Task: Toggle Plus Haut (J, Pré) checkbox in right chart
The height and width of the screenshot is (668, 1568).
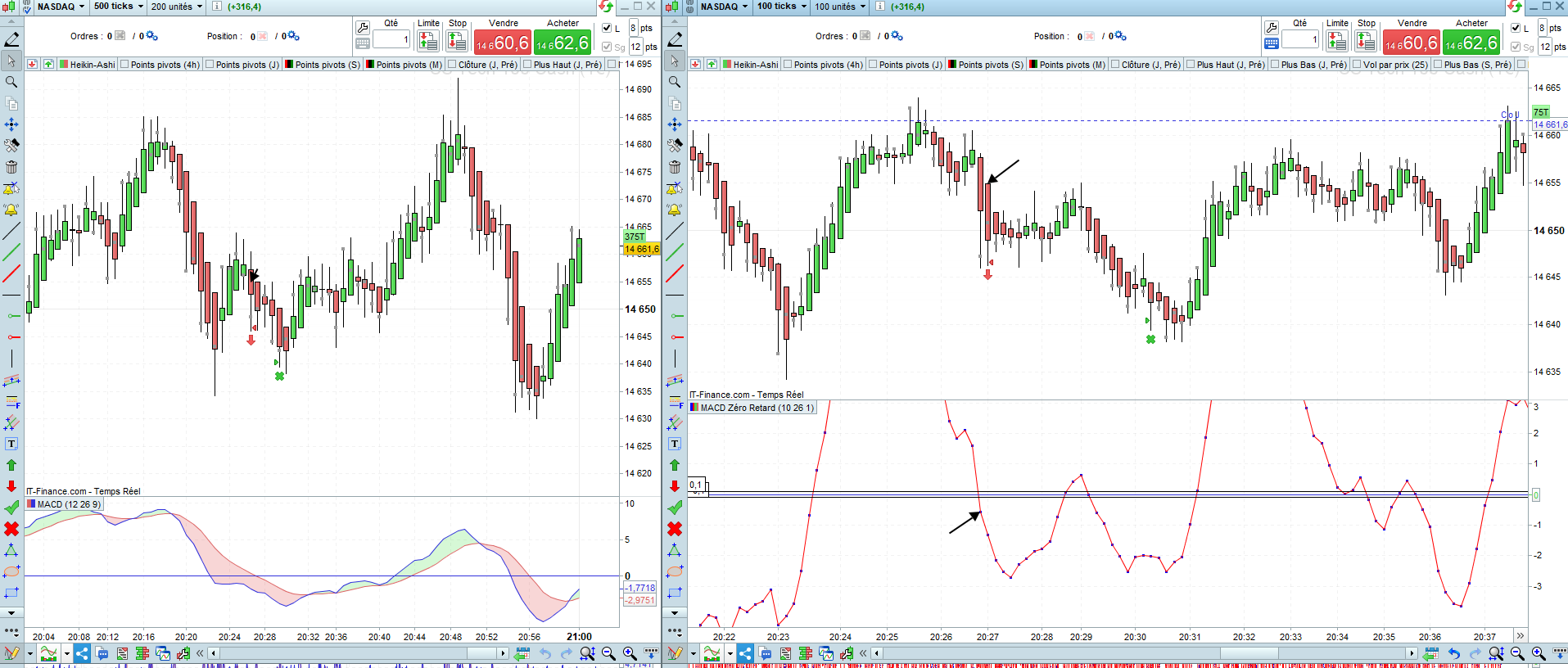Action: pos(1191,65)
